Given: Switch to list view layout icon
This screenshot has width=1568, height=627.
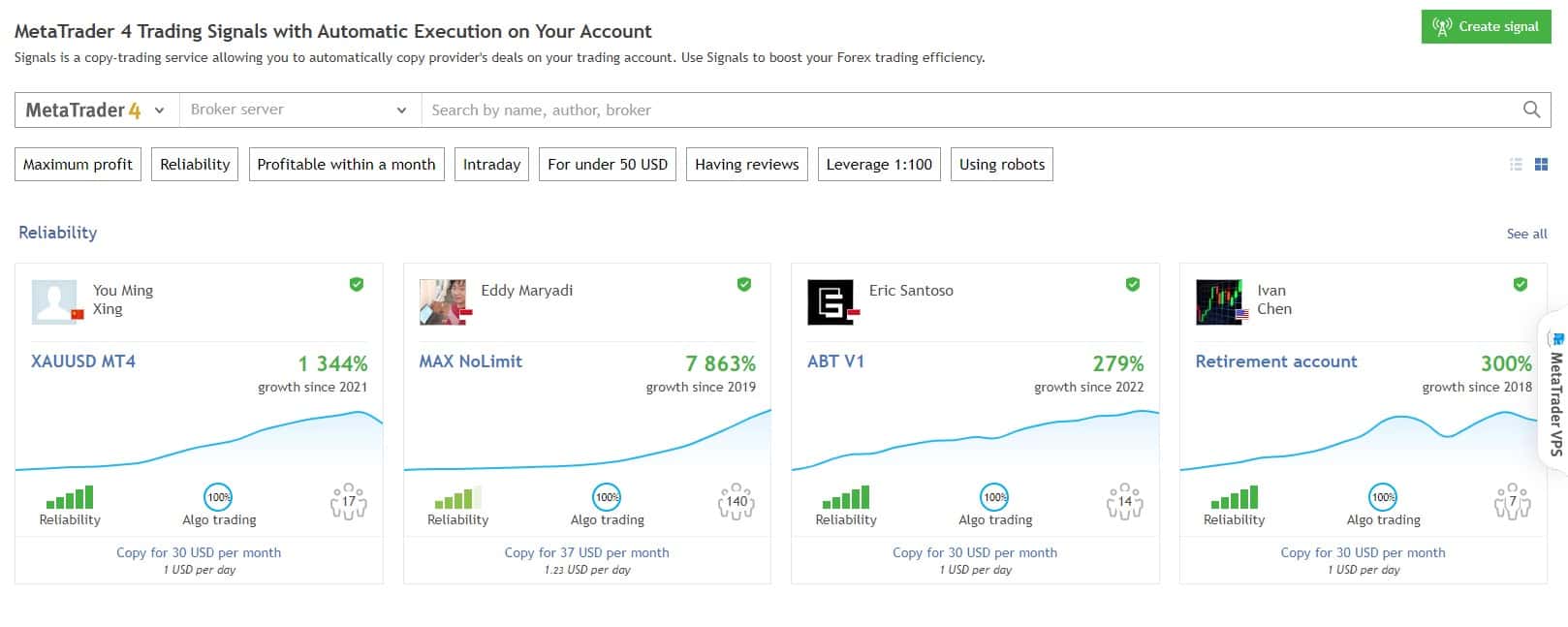Looking at the screenshot, I should pos(1516,165).
